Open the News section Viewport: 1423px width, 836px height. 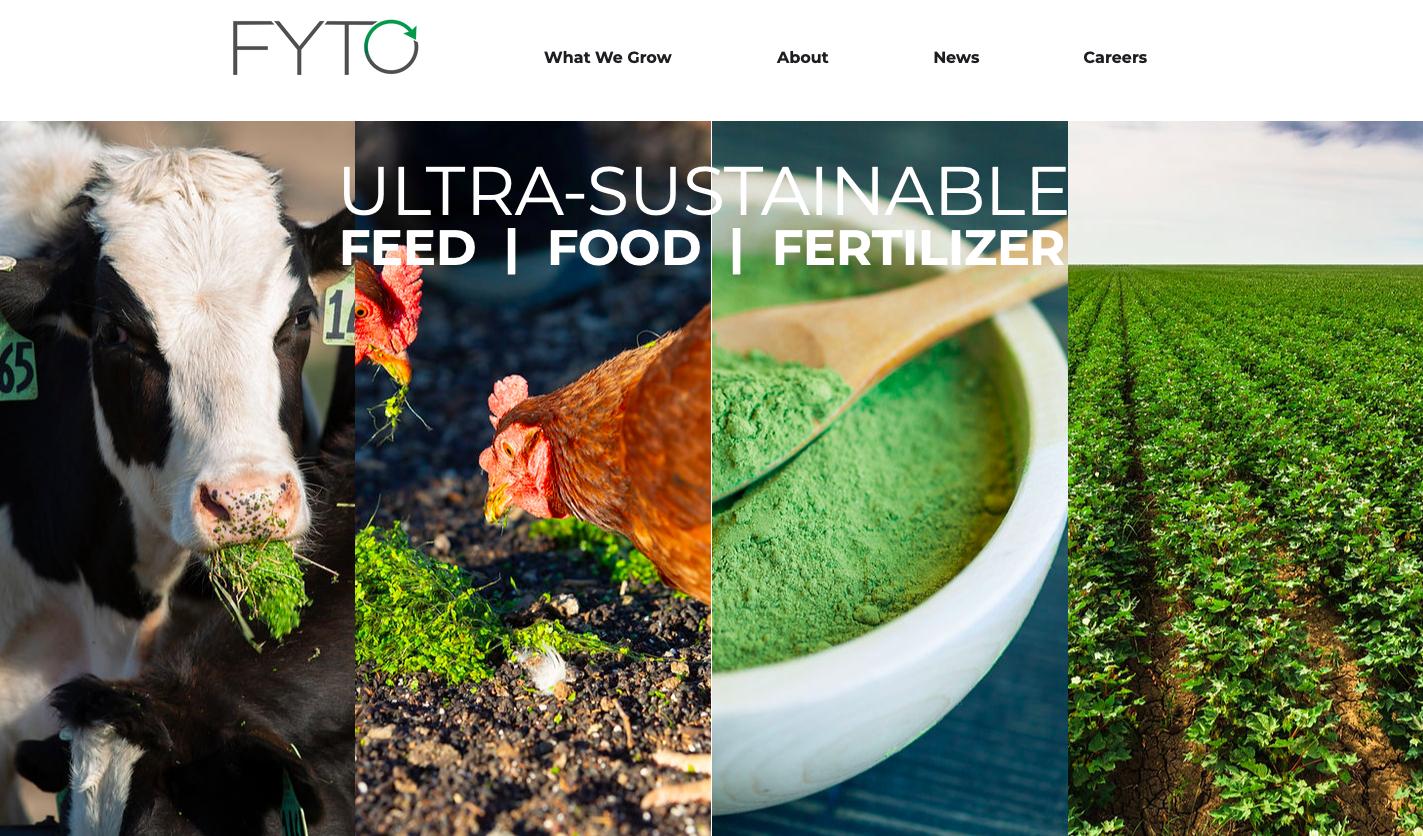click(956, 58)
